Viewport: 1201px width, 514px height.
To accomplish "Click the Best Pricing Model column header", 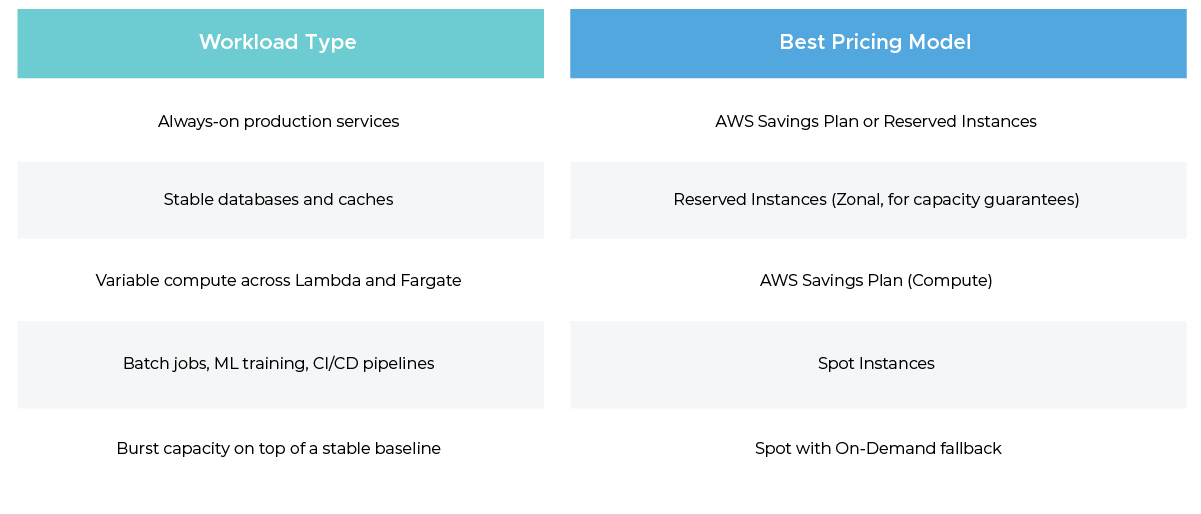I will (x=878, y=43).
